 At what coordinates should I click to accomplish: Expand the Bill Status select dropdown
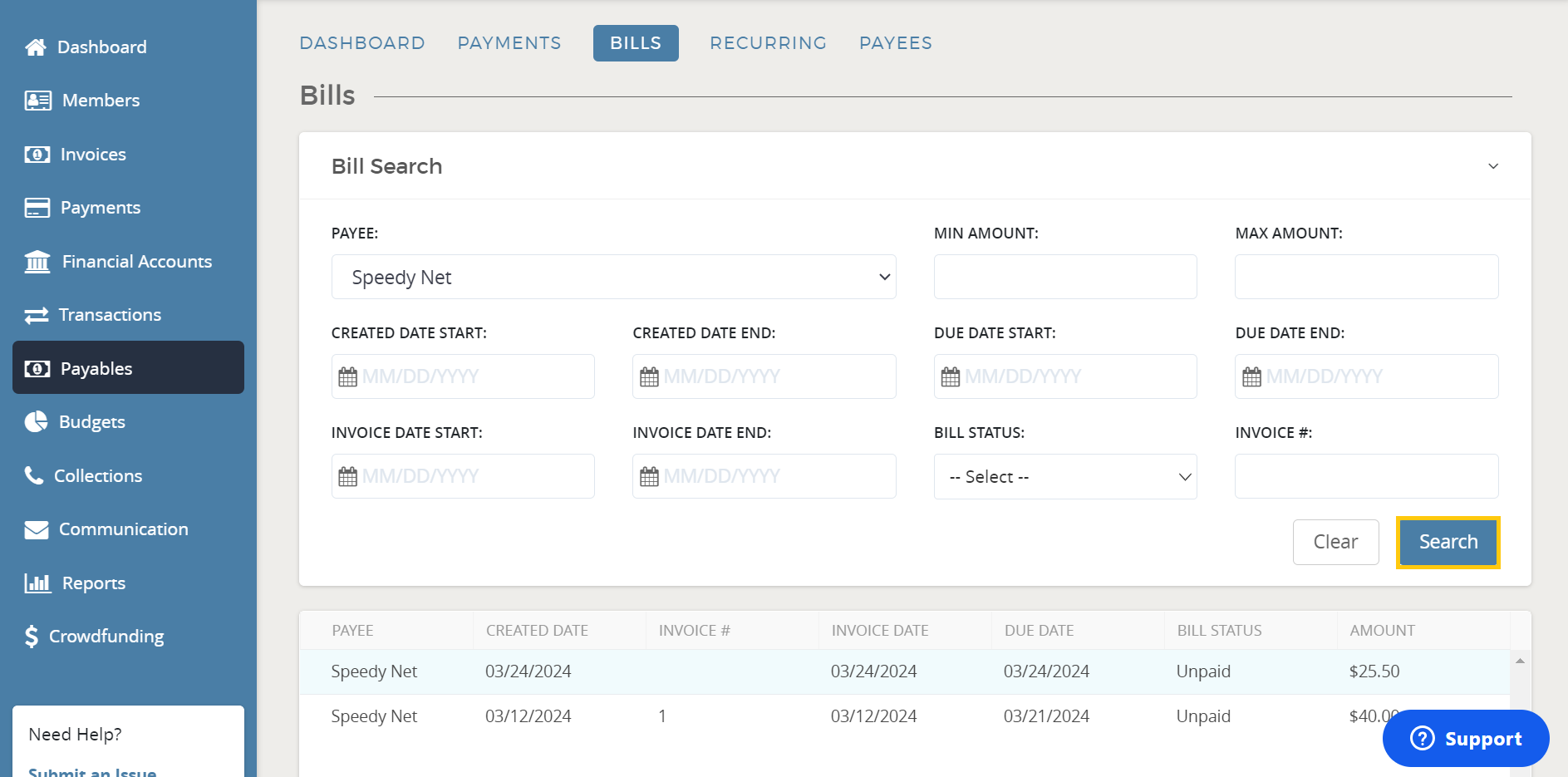click(x=1064, y=477)
